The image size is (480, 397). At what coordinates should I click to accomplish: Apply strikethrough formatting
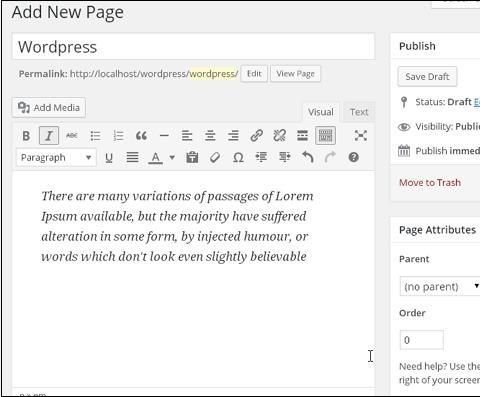[72, 136]
